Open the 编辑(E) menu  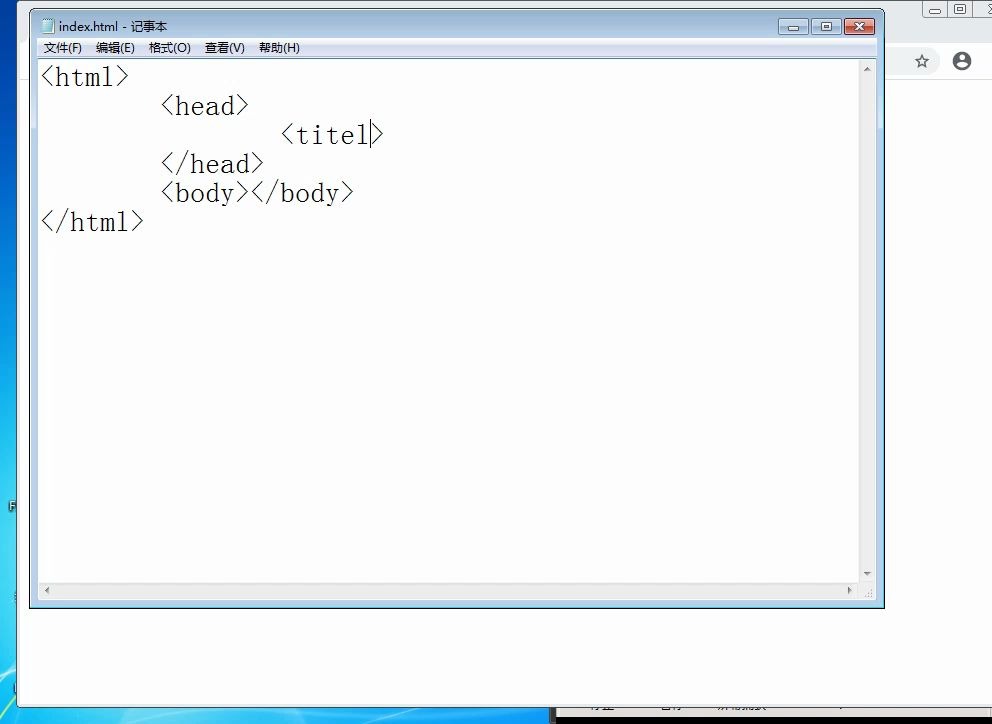click(x=116, y=47)
